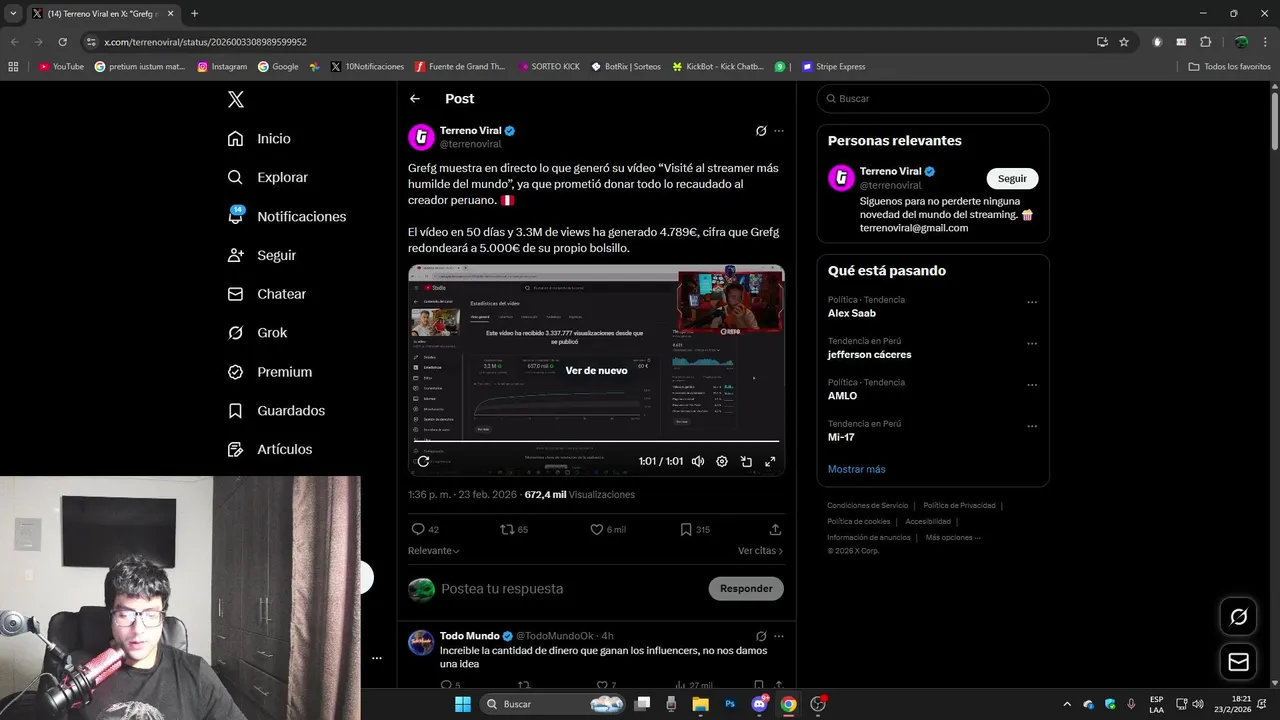Open Photoshop from the taskbar
The image size is (1280, 720).
[x=730, y=704]
